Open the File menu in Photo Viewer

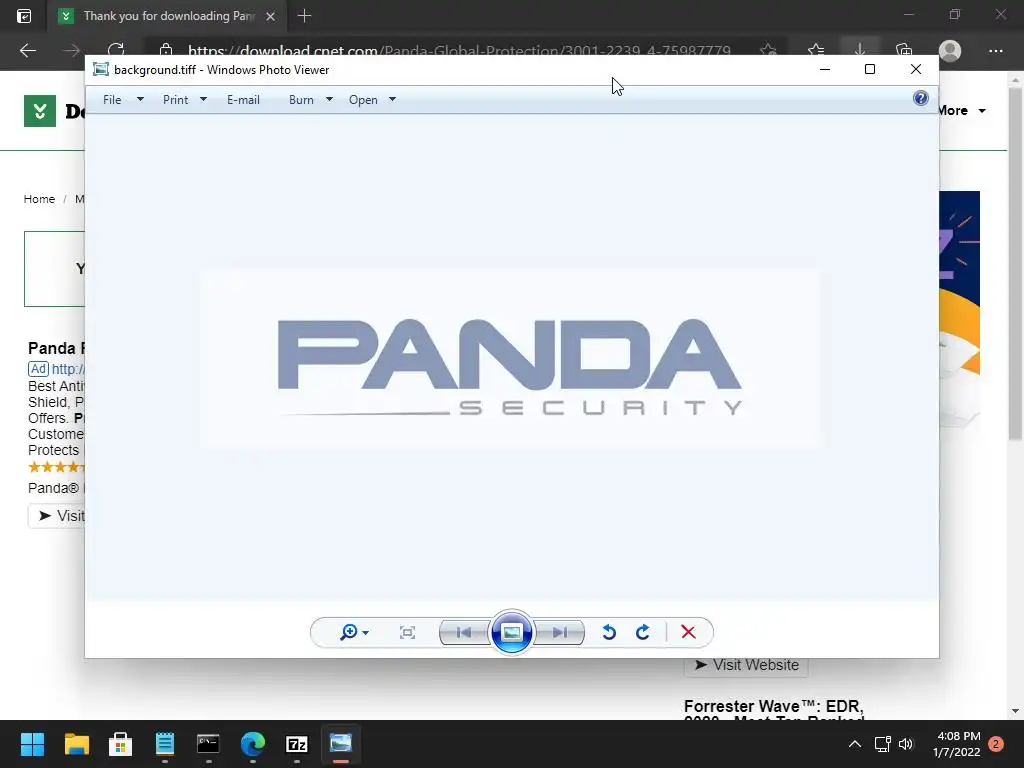tap(112, 100)
